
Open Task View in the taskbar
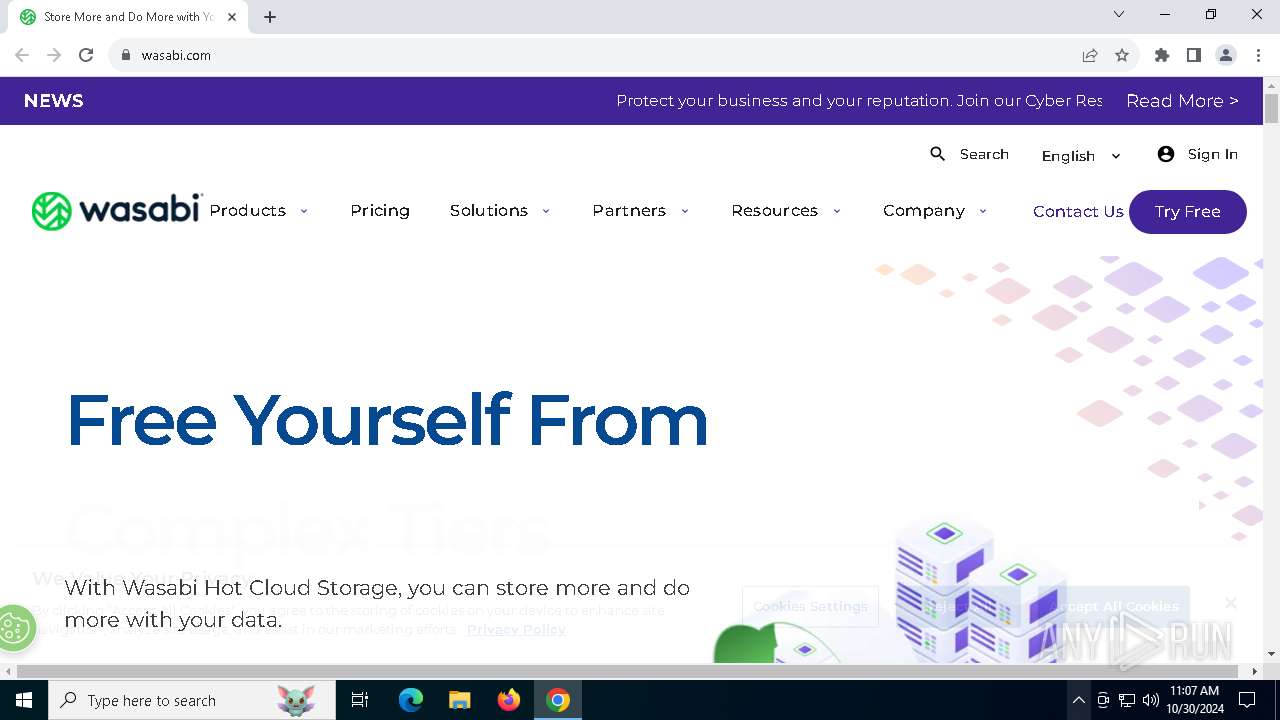(360, 700)
